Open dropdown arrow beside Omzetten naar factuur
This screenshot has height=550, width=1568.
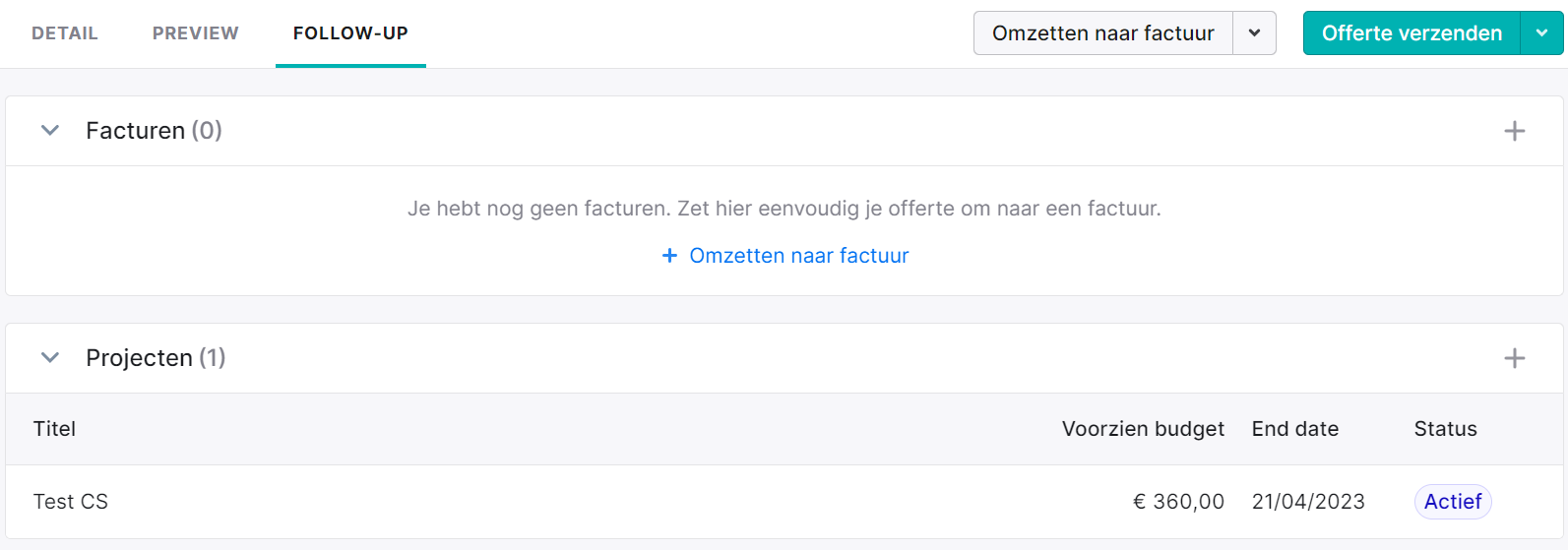(x=1254, y=33)
